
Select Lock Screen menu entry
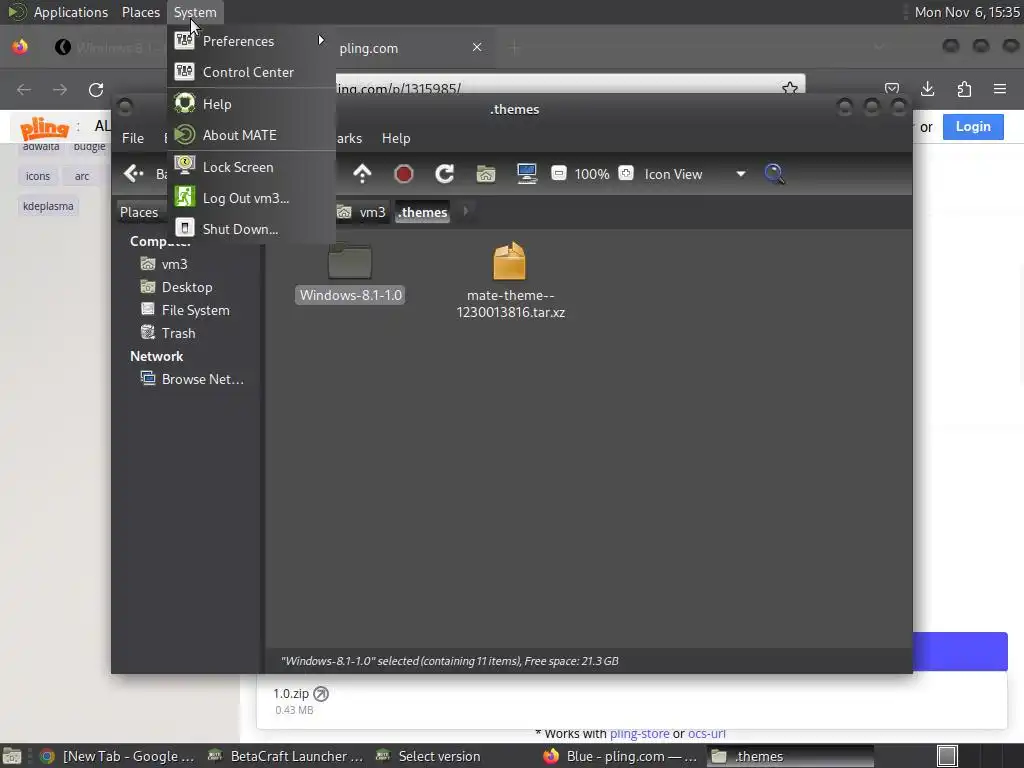click(x=251, y=167)
